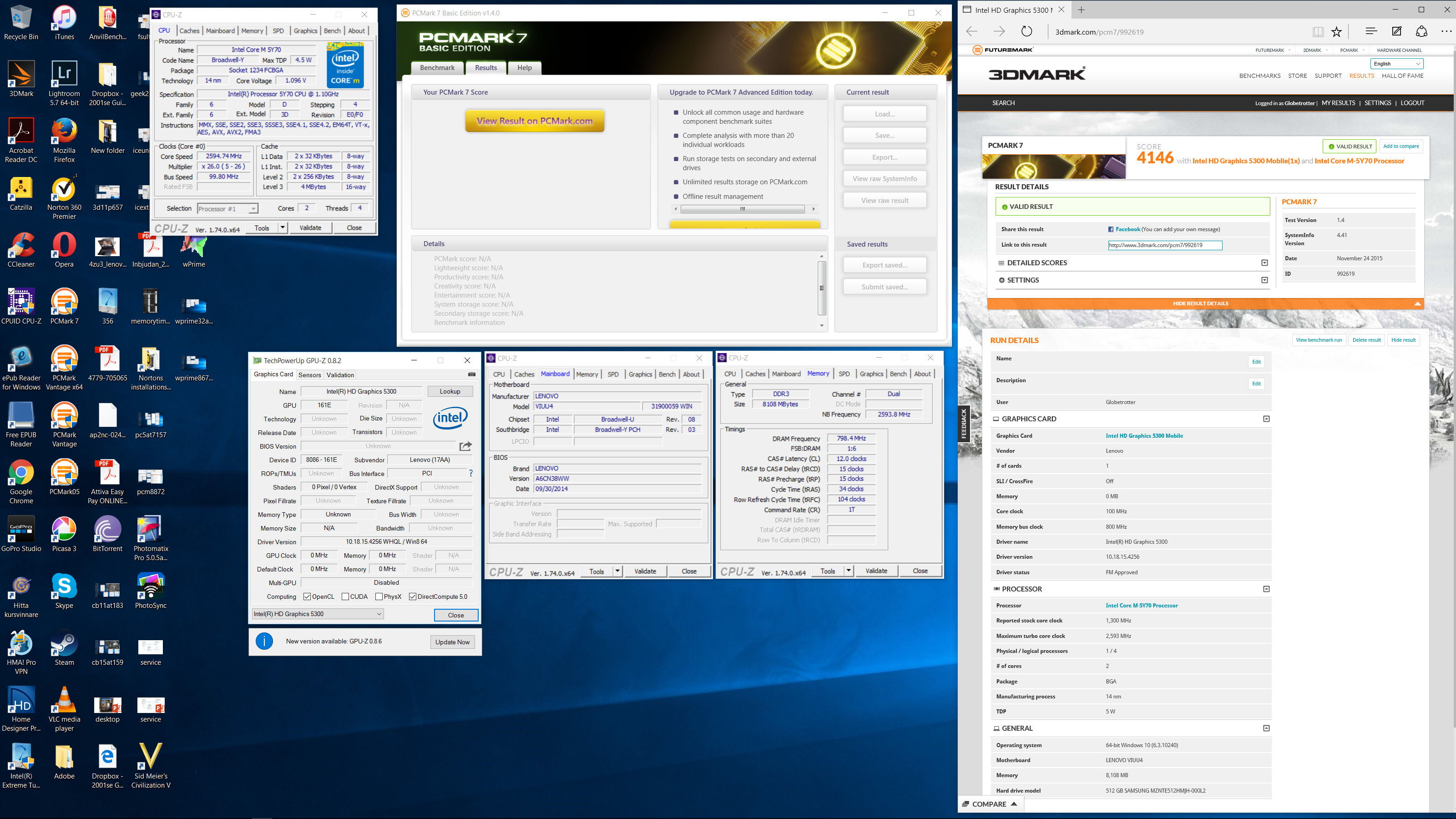Open the Skype desktop icon

[x=64, y=591]
